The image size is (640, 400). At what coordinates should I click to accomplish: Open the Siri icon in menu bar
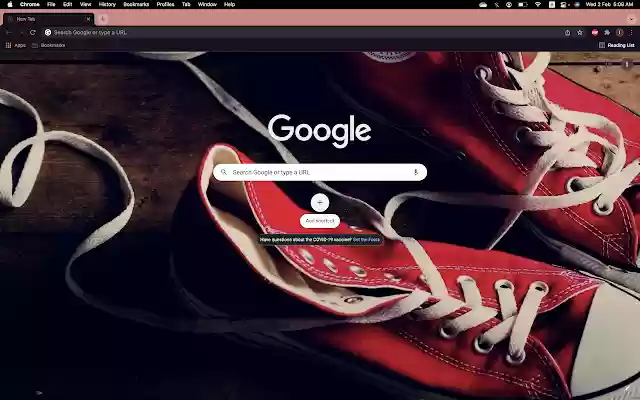pyautogui.click(x=577, y=4)
